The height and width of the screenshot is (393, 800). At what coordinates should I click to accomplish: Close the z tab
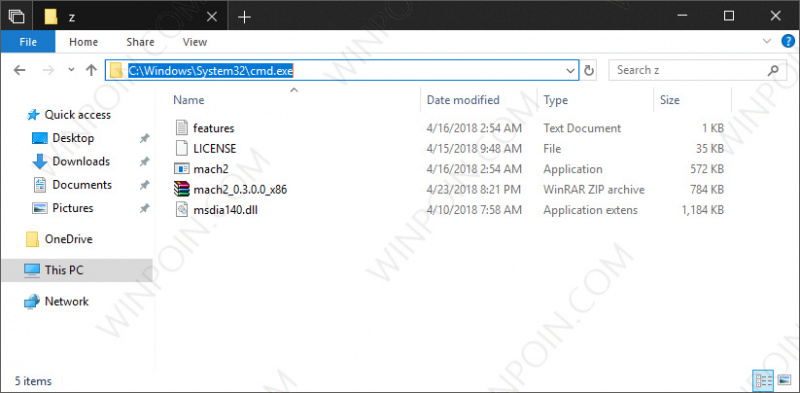[x=212, y=17]
